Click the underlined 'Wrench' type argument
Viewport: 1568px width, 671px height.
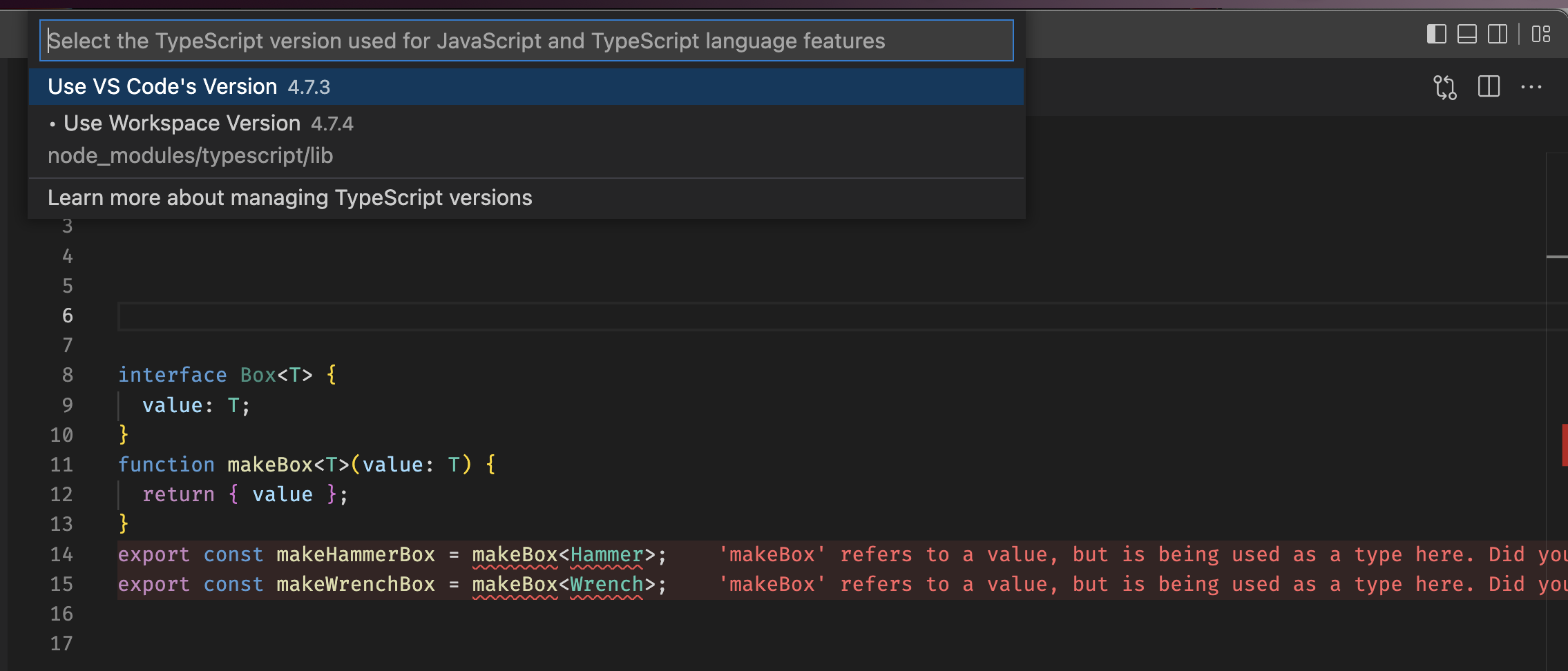(606, 584)
